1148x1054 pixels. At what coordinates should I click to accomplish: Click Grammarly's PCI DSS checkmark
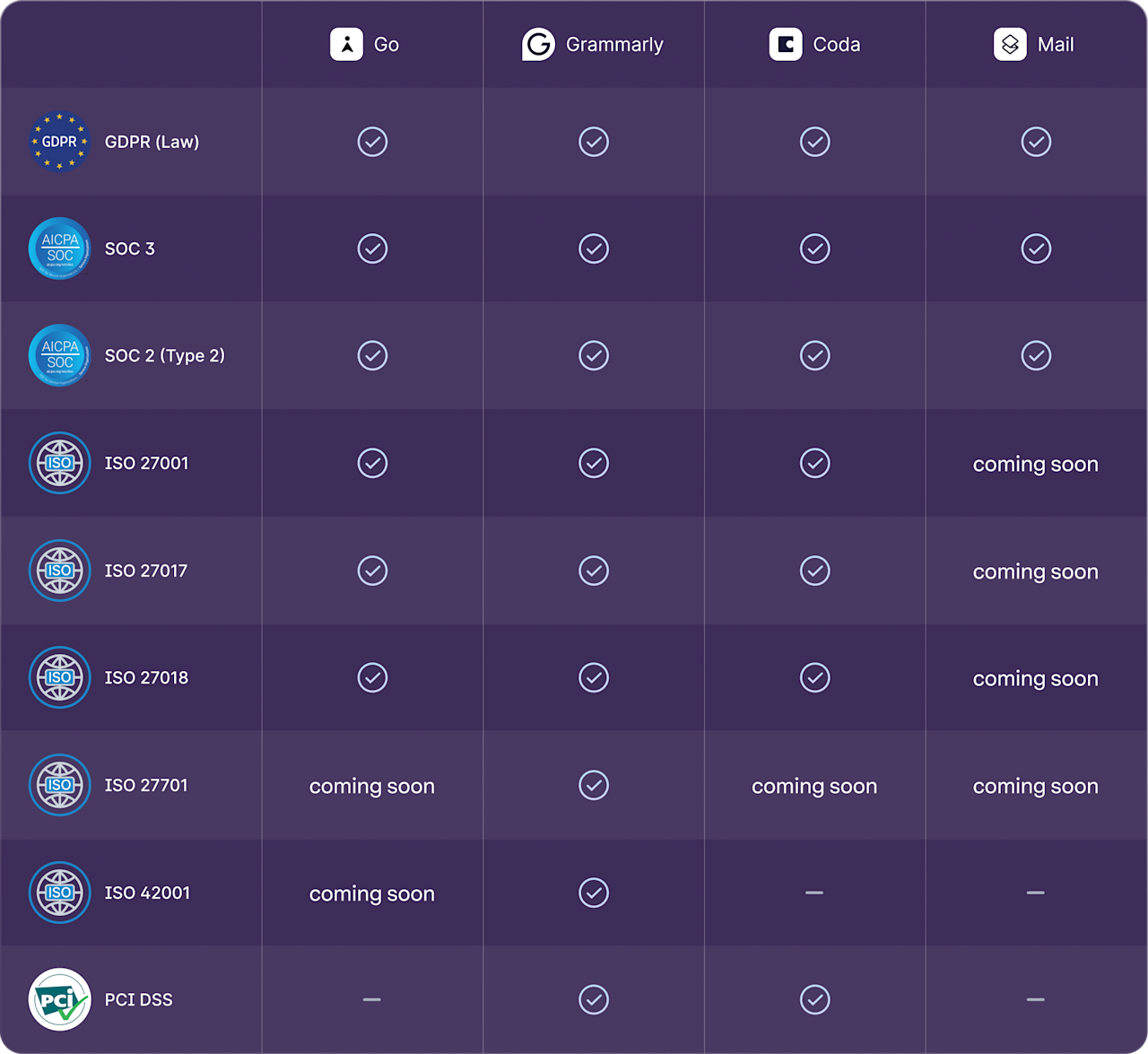[x=594, y=999]
